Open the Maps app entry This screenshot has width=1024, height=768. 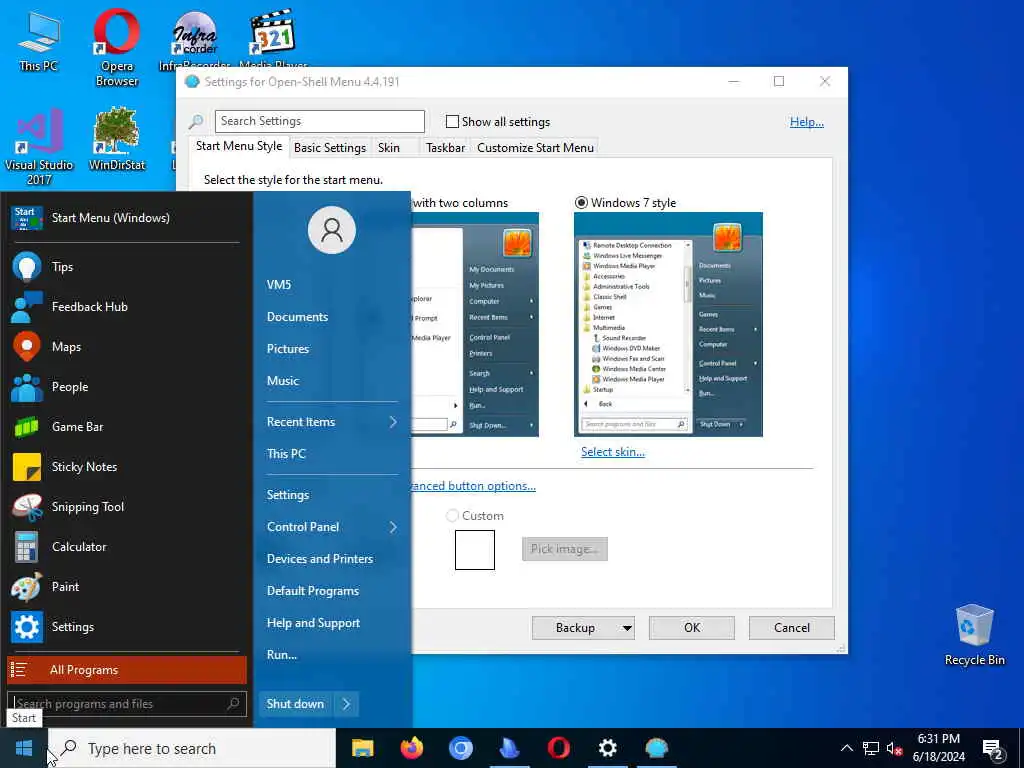124,347
